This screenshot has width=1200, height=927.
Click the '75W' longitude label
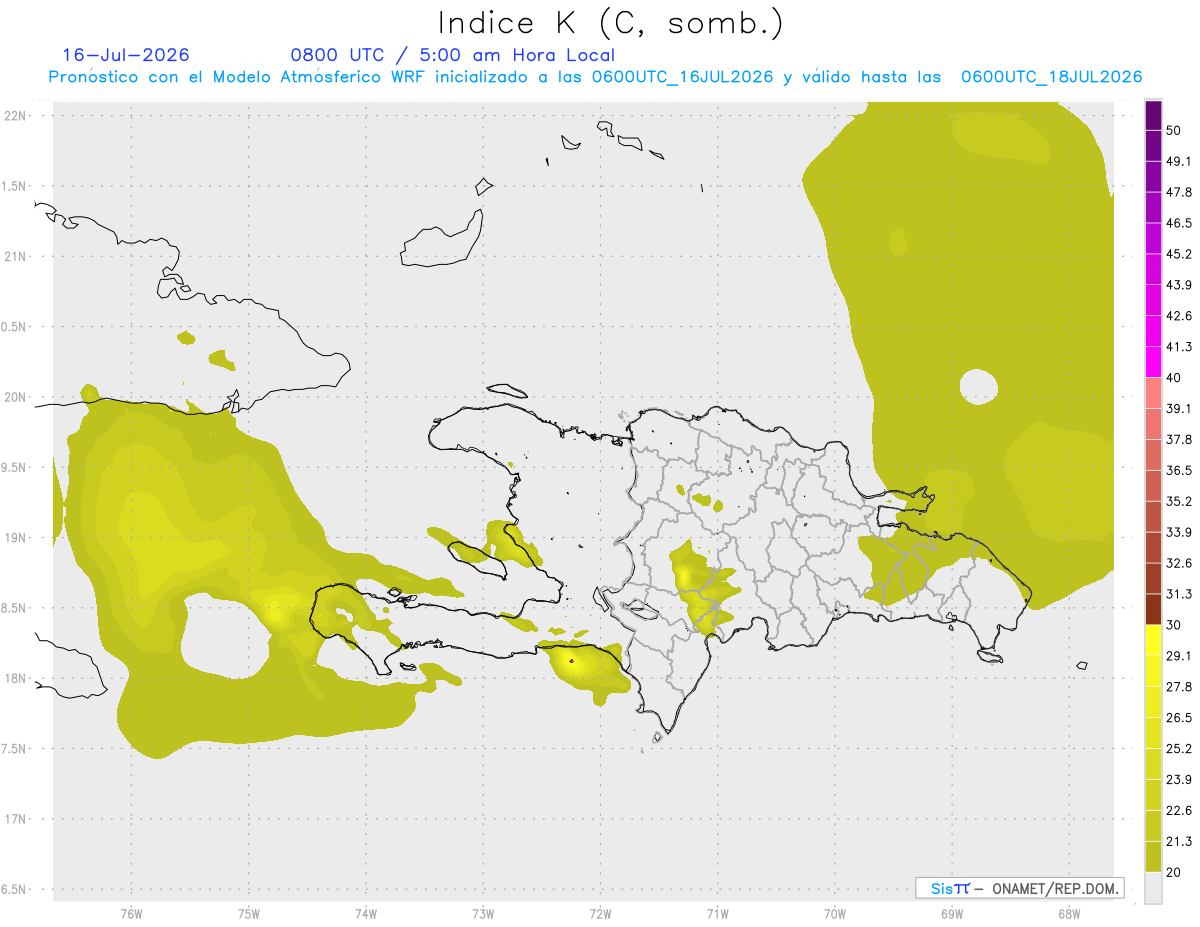coord(249,914)
